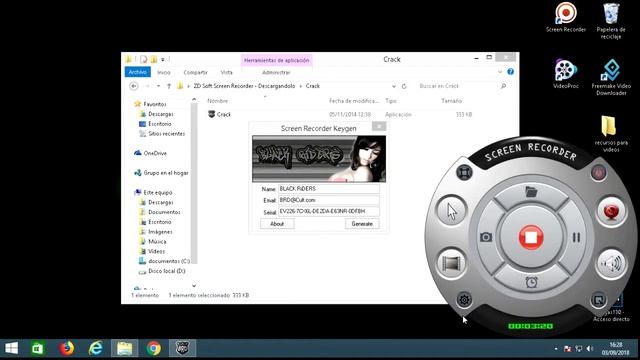
Task: Click Generate in the keygen window
Action: tap(362, 224)
